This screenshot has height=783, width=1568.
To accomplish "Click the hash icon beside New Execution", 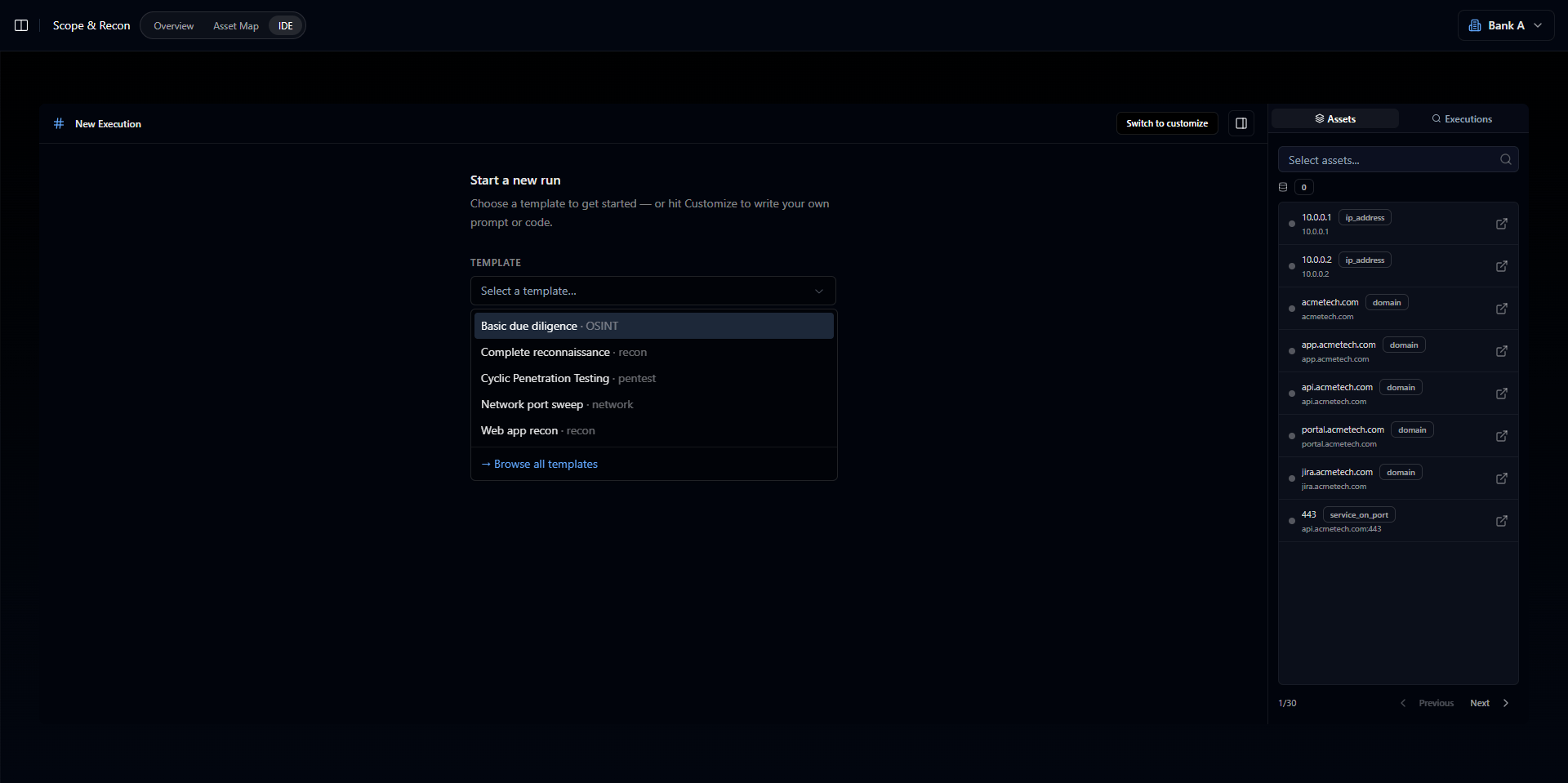I will pos(59,123).
